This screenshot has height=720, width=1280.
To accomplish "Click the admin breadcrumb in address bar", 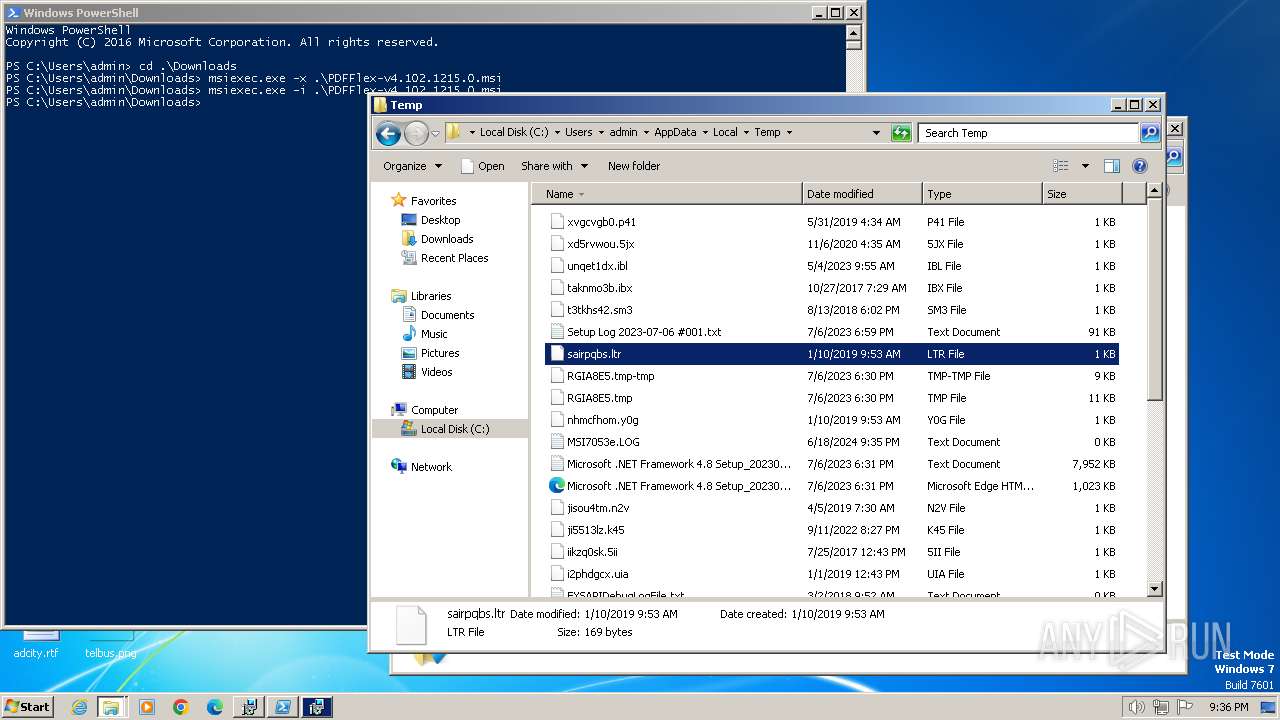I will pos(623,132).
